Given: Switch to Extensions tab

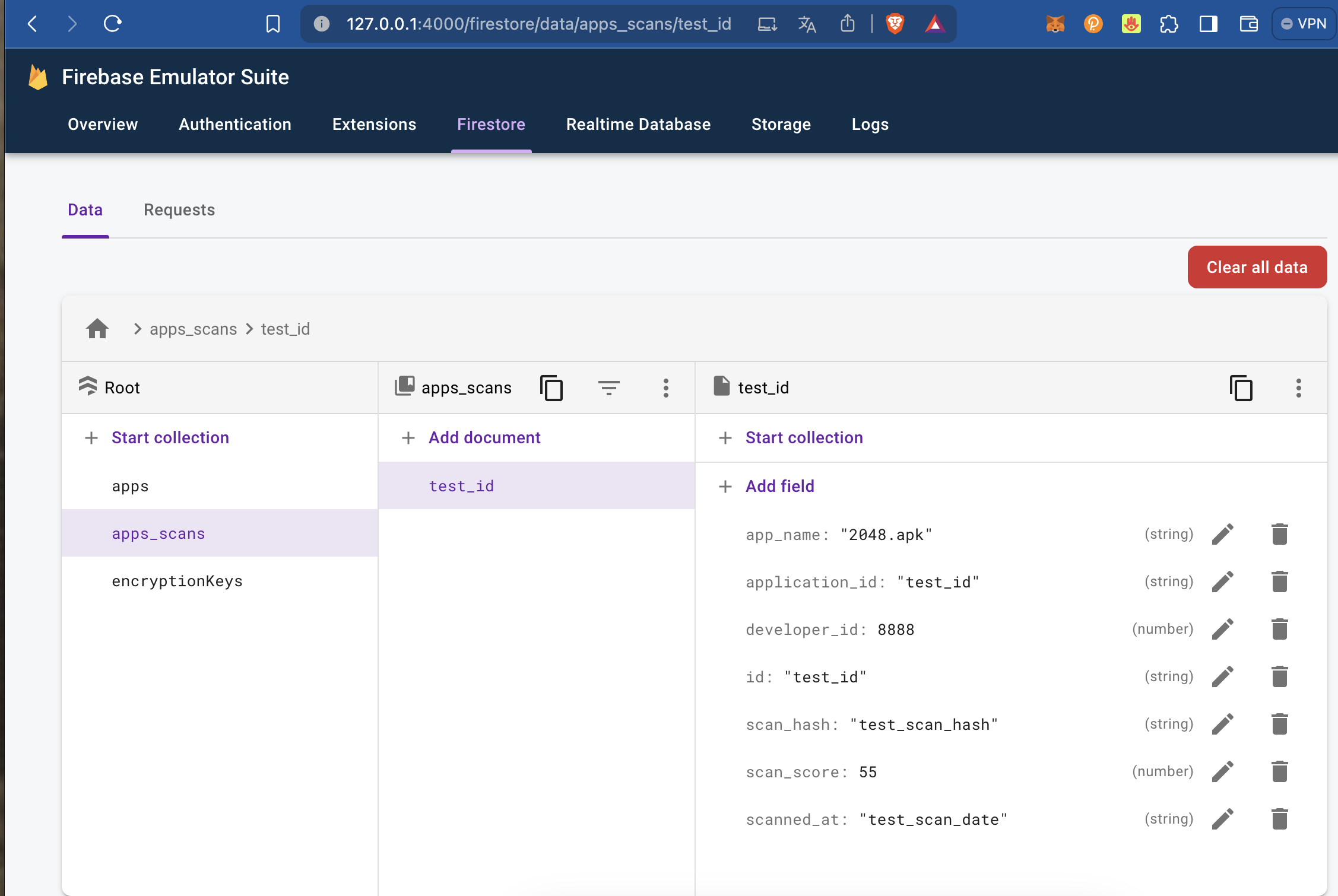Looking at the screenshot, I should click(x=375, y=125).
